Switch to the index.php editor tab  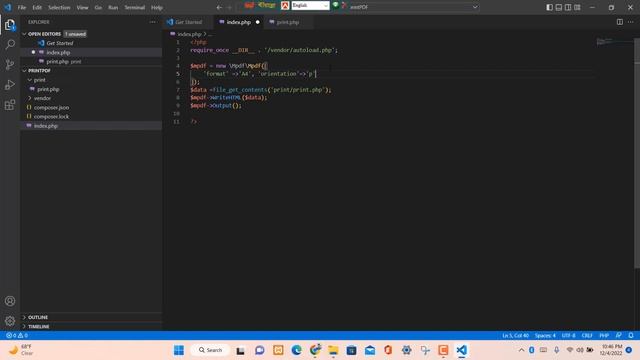[239, 22]
